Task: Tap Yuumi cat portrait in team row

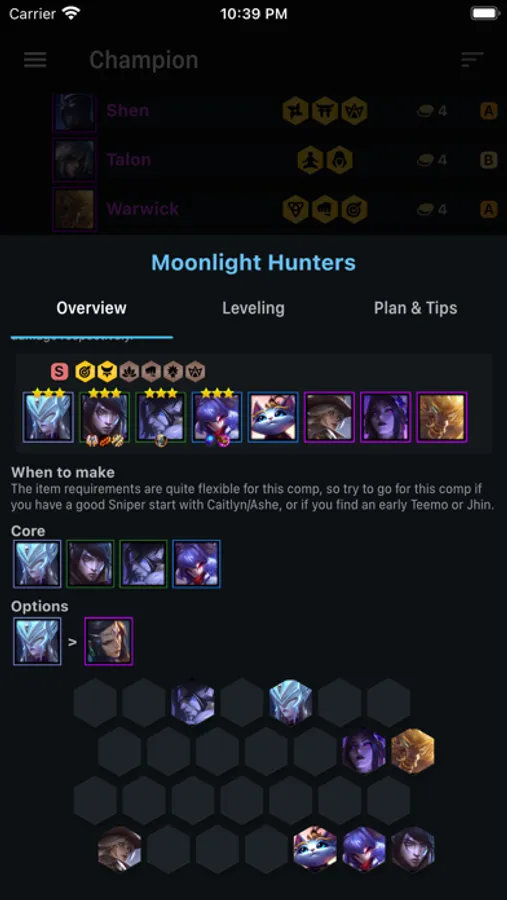Action: [273, 417]
